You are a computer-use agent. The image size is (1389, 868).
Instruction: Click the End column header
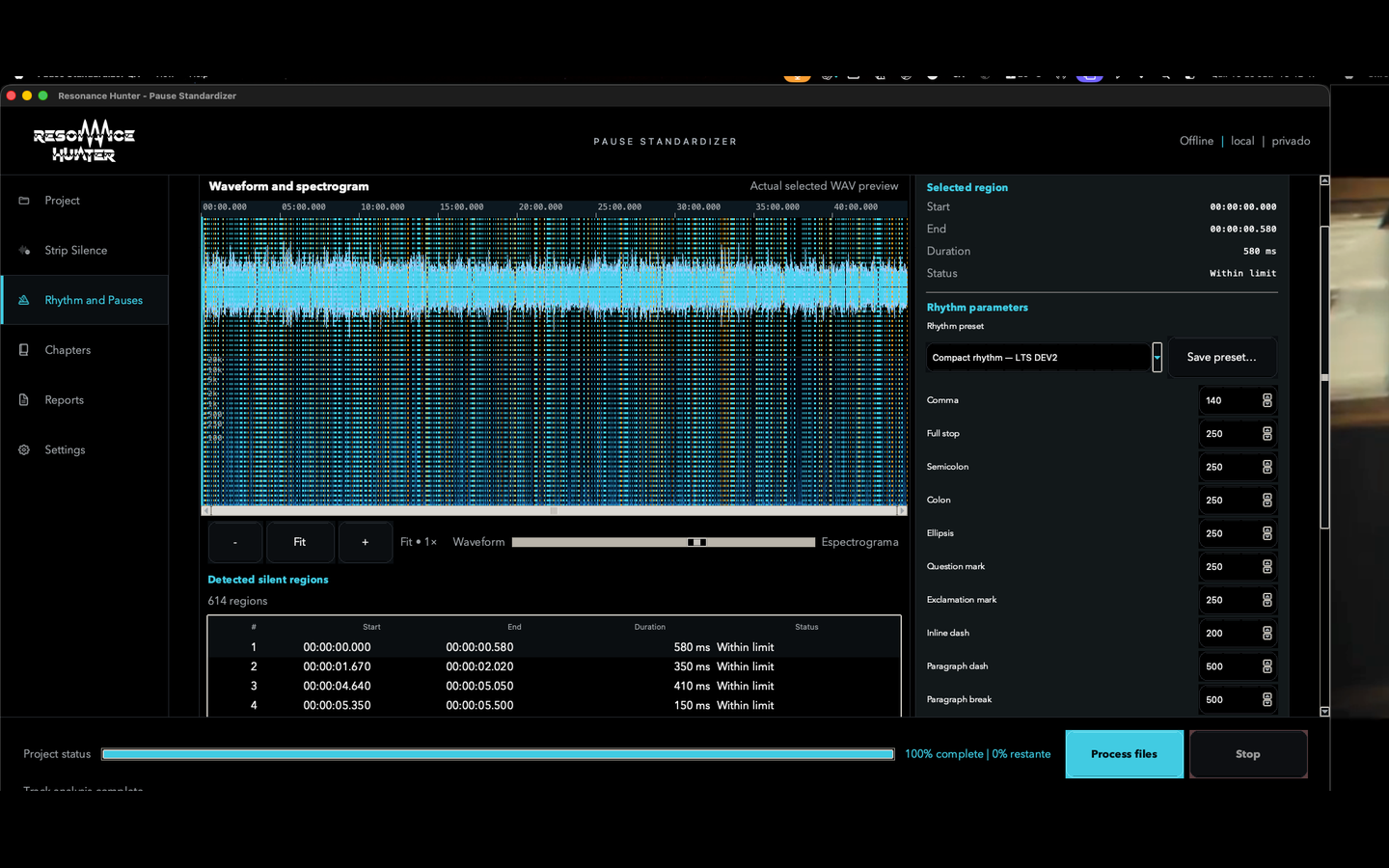pos(514,627)
